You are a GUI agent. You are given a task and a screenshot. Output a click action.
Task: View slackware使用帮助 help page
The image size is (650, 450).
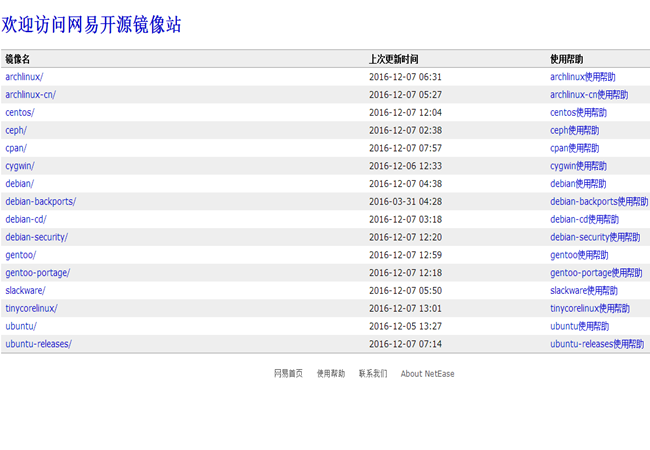tap(584, 290)
